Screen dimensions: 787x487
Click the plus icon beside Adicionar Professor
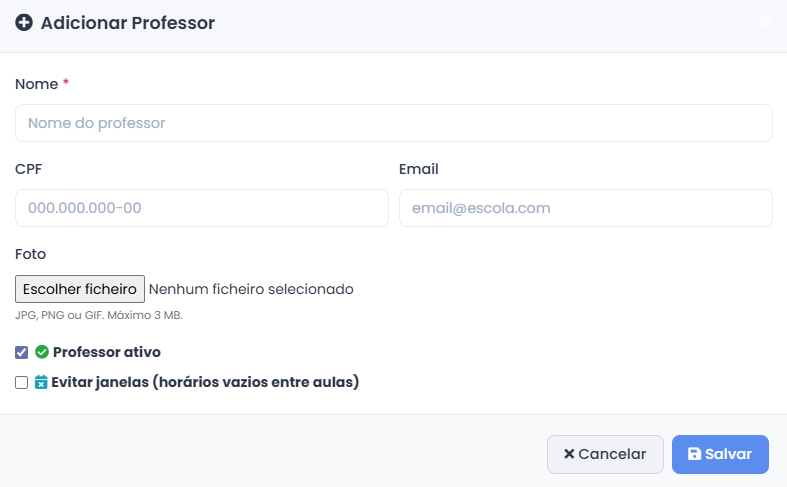point(24,23)
